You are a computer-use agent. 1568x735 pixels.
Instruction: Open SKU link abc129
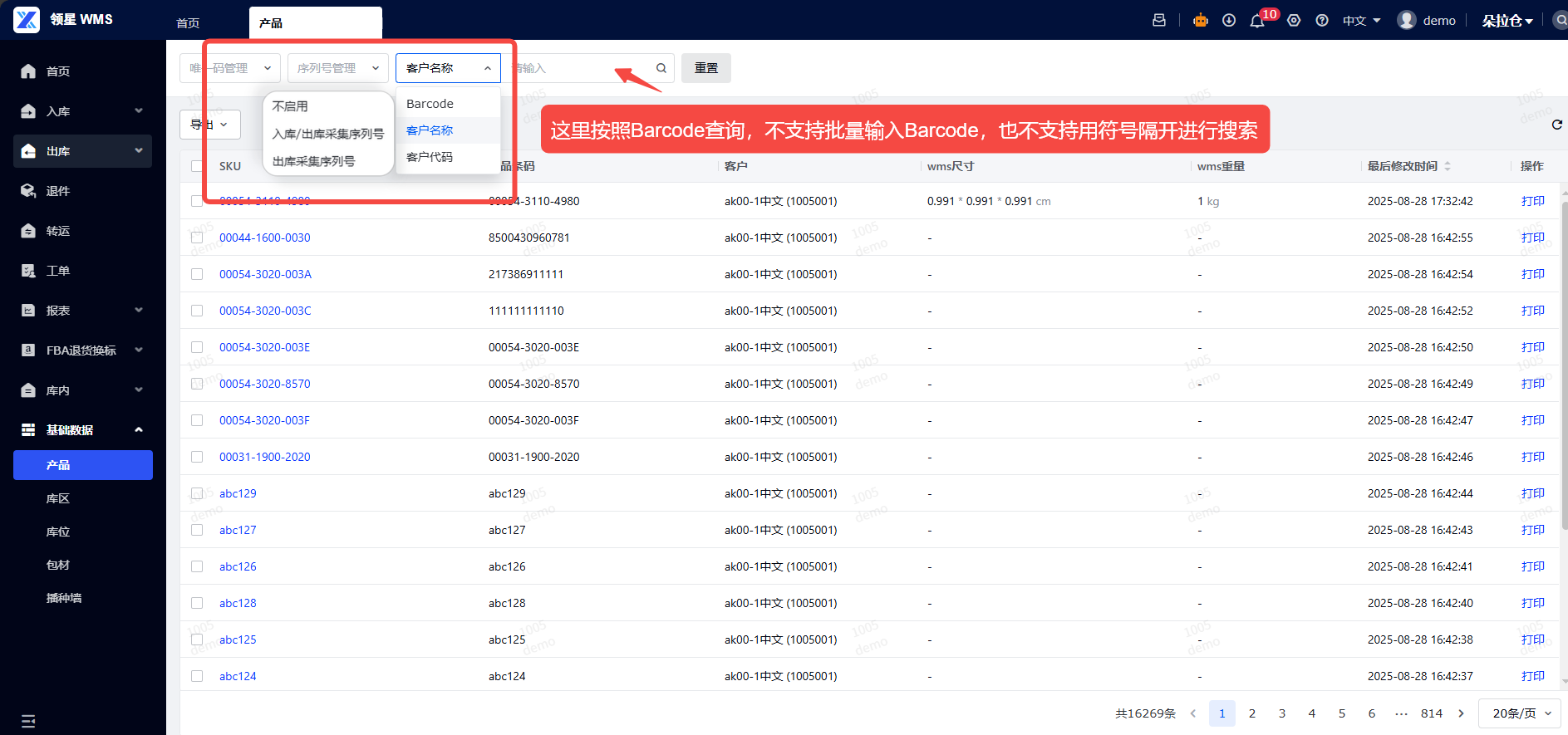[x=238, y=493]
